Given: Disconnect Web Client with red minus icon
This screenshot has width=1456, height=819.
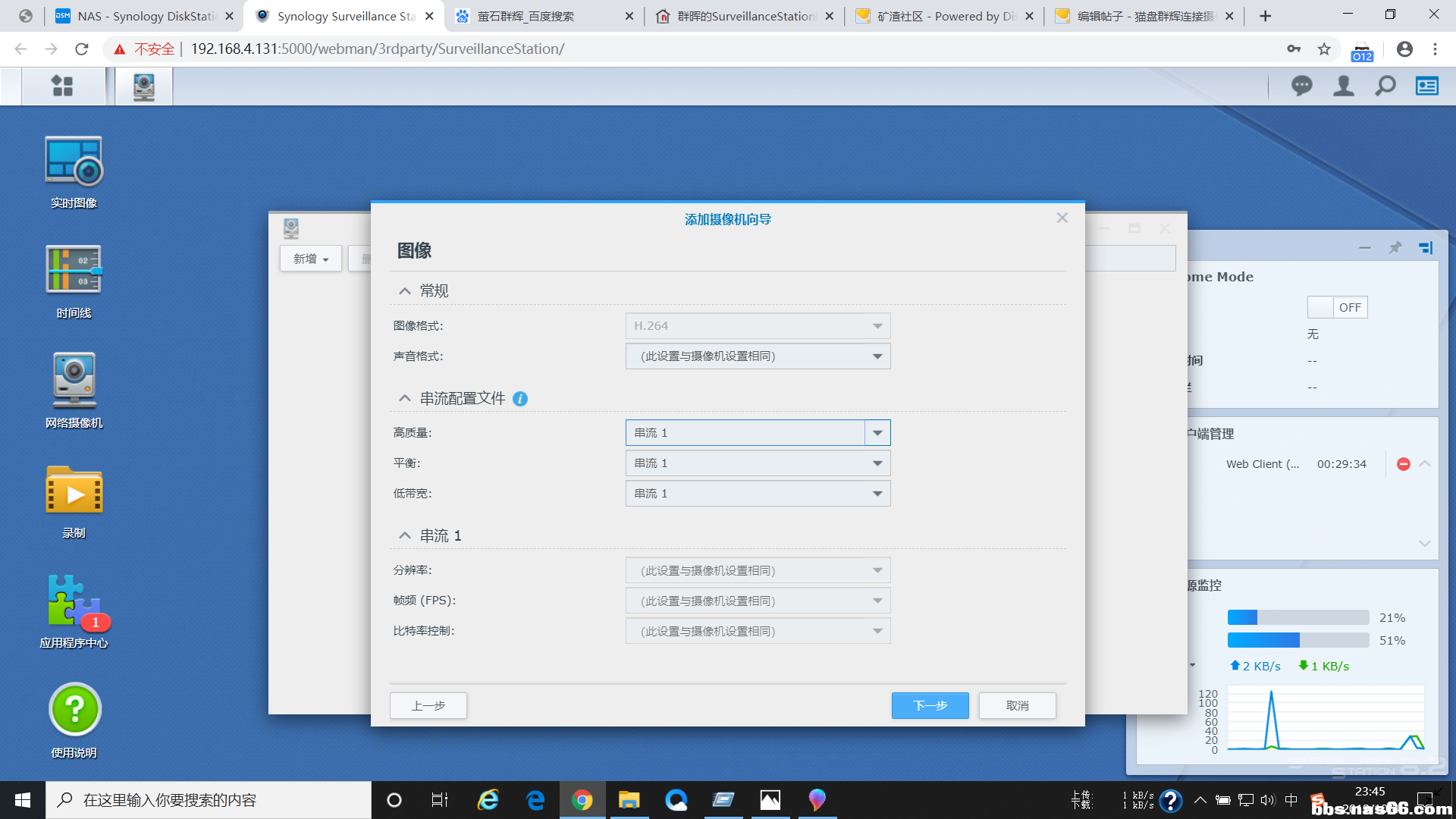Looking at the screenshot, I should [1403, 464].
